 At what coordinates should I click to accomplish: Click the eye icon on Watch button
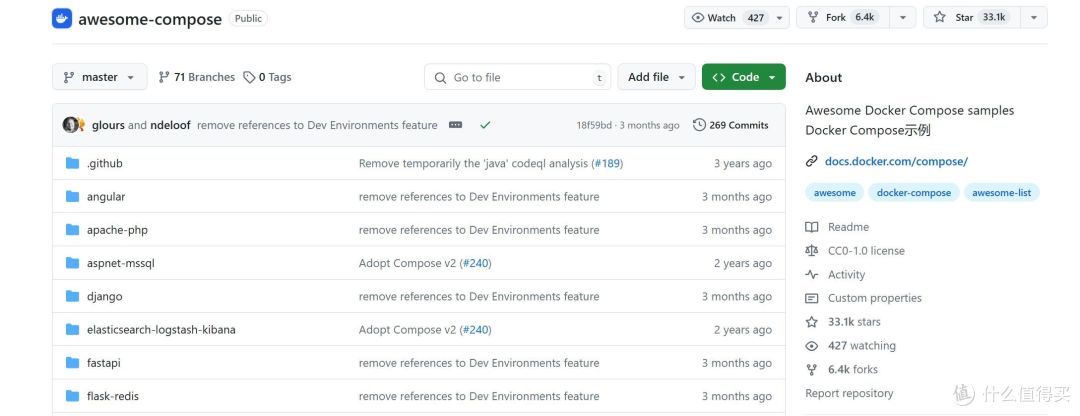pyautogui.click(x=698, y=18)
